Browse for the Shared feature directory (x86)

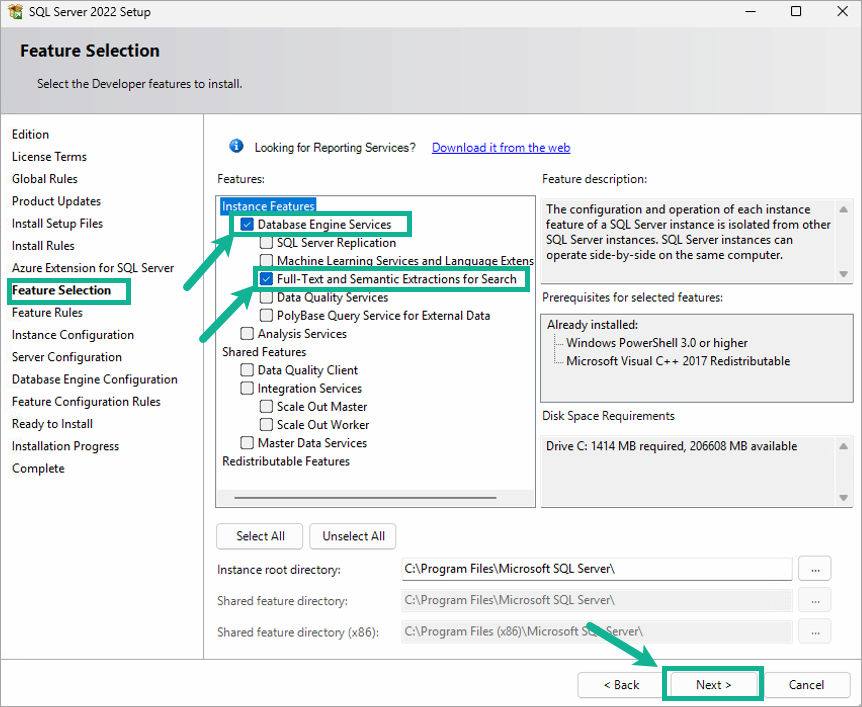point(815,632)
